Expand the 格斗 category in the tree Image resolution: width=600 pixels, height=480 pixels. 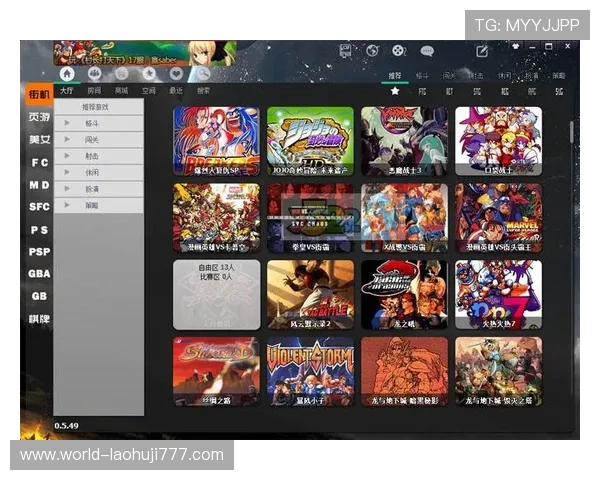(94, 122)
